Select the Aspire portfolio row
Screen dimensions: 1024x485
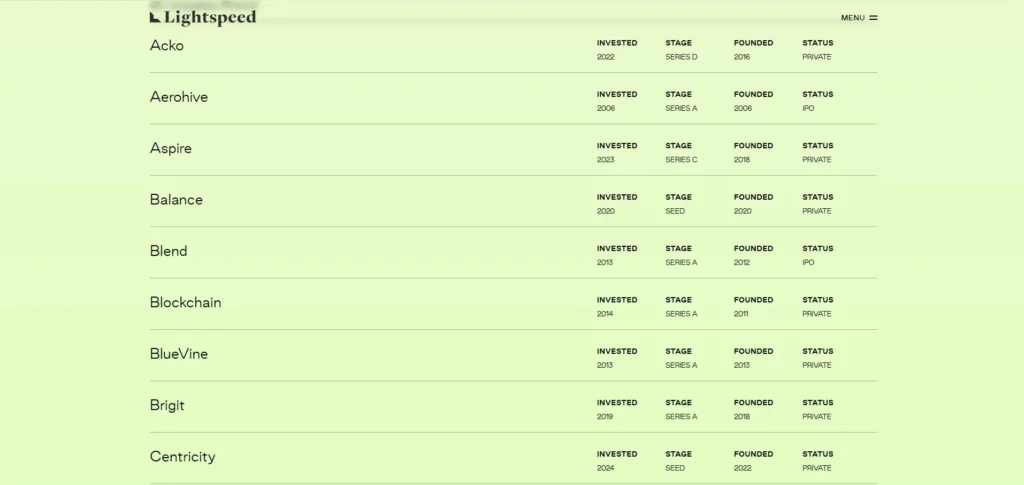tap(513, 149)
